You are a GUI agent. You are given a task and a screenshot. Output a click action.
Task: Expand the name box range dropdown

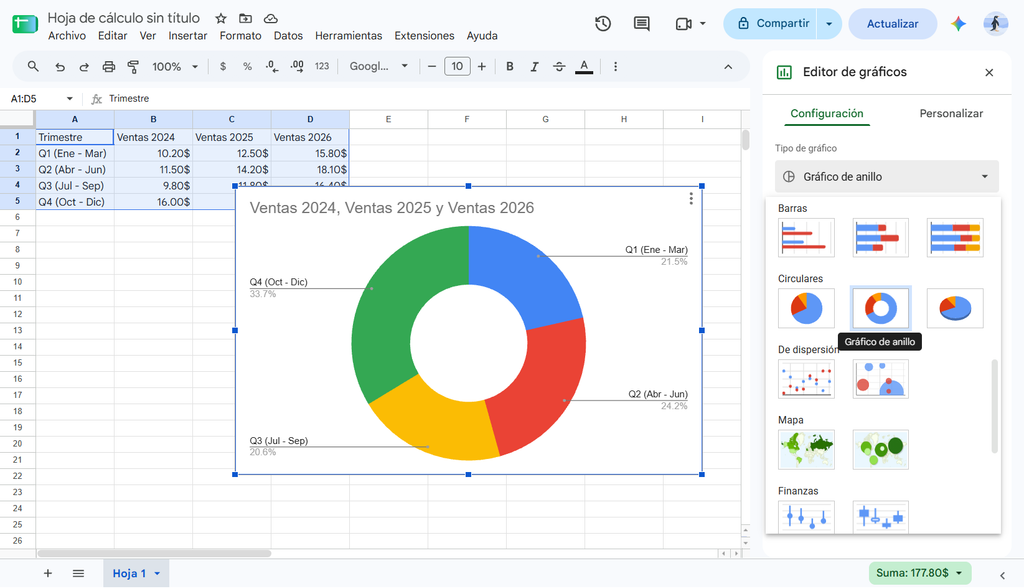tap(69, 99)
